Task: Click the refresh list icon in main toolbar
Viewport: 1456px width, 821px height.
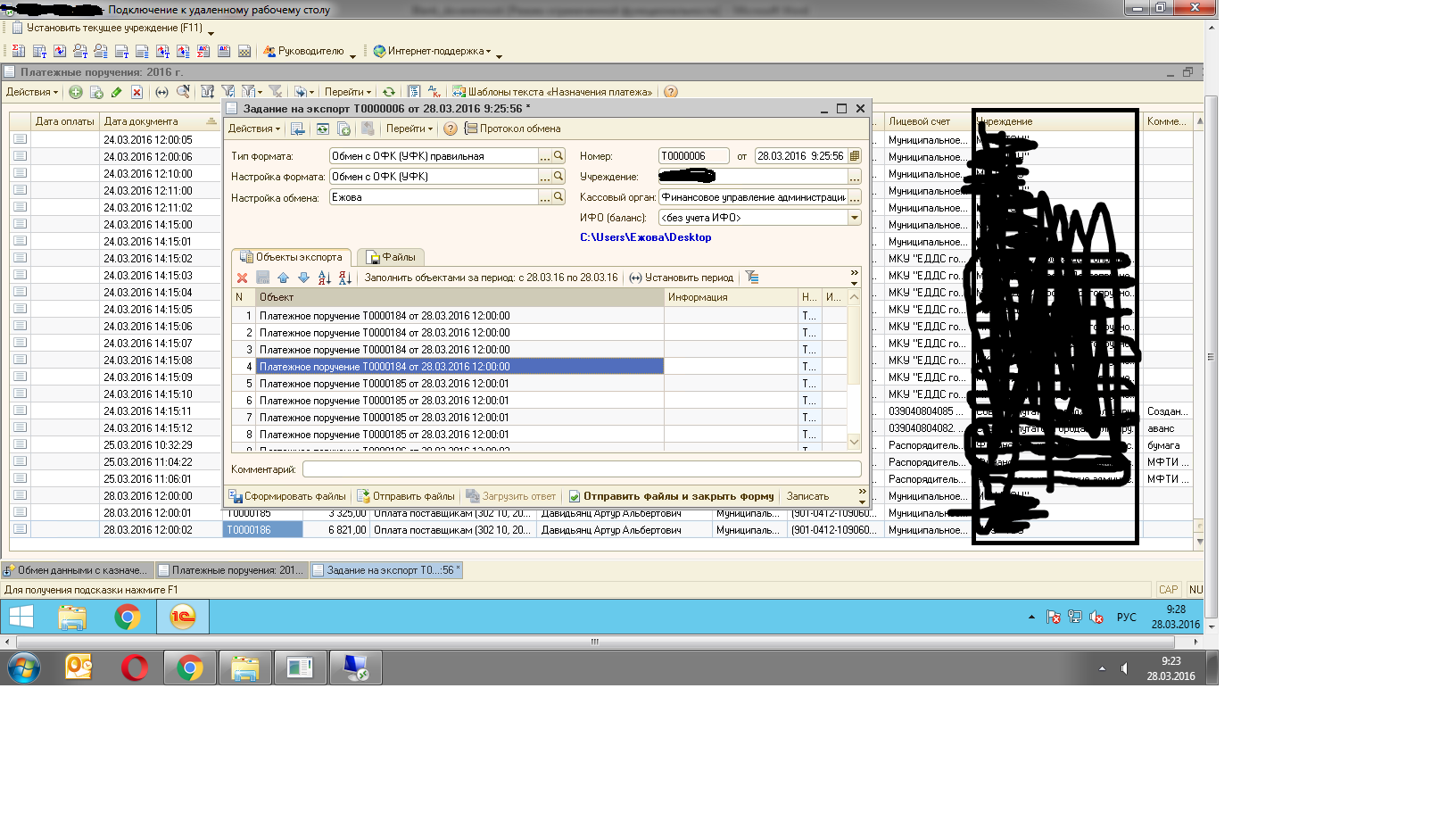Action: (x=389, y=92)
